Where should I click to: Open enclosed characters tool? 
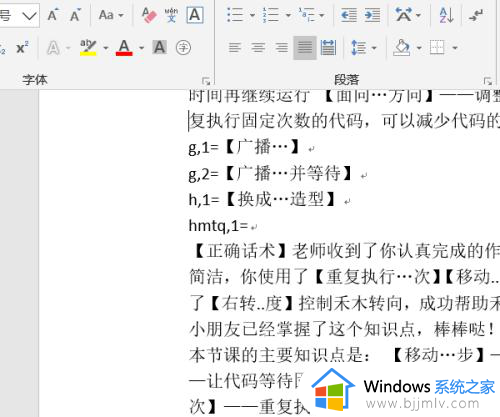click(x=183, y=48)
